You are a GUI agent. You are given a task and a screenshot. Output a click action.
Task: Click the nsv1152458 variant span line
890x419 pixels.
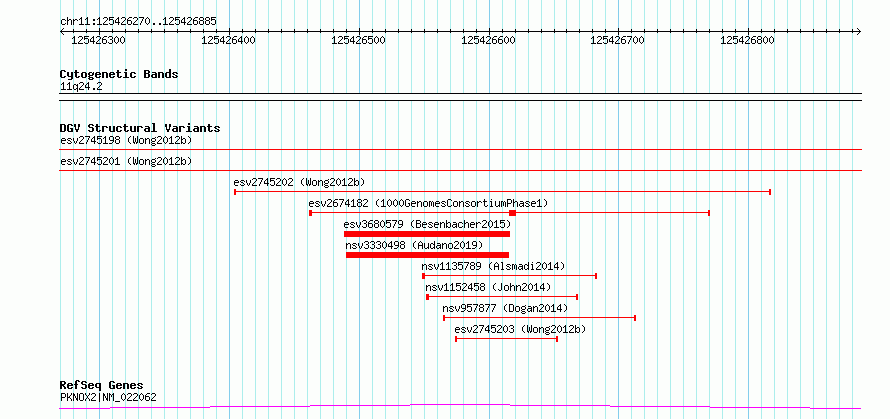click(x=502, y=296)
